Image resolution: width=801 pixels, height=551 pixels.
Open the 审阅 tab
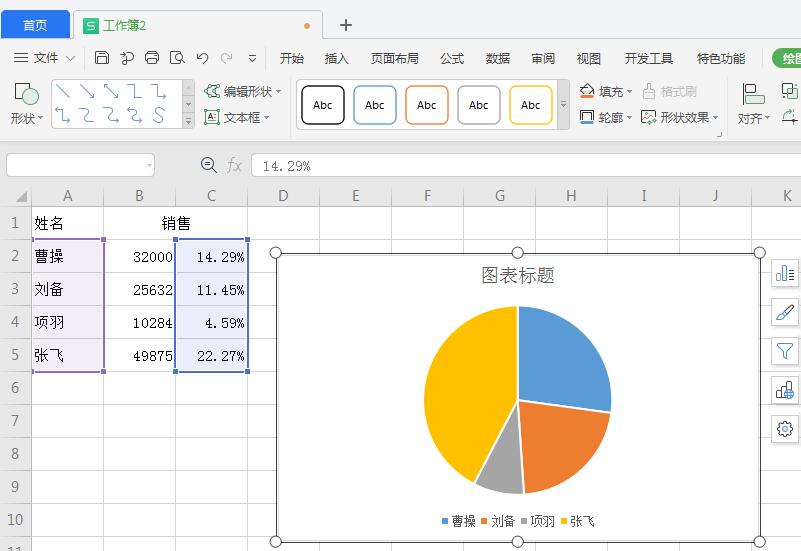543,58
